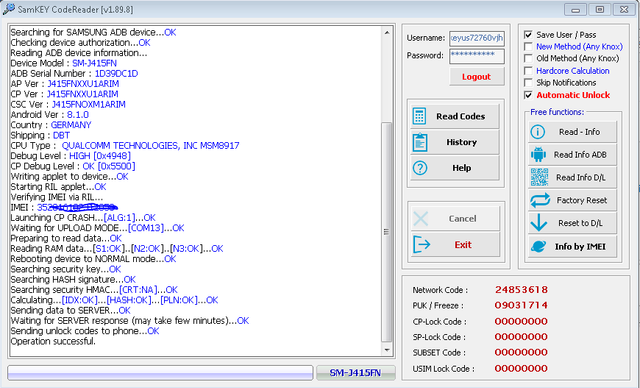
Task: Click the progress bar at bottom
Action: click(160, 372)
